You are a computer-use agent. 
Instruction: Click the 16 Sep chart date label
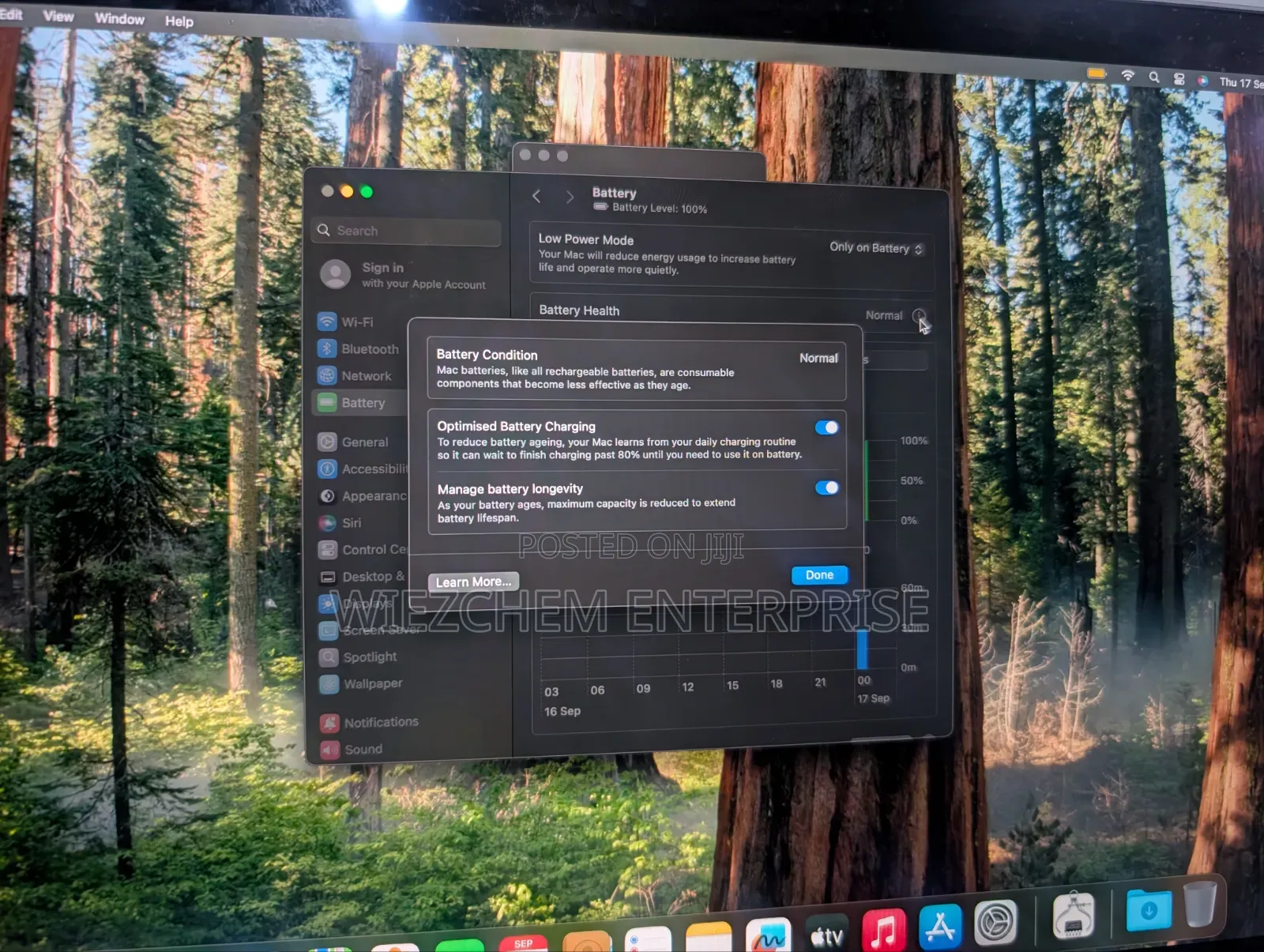pos(562,711)
